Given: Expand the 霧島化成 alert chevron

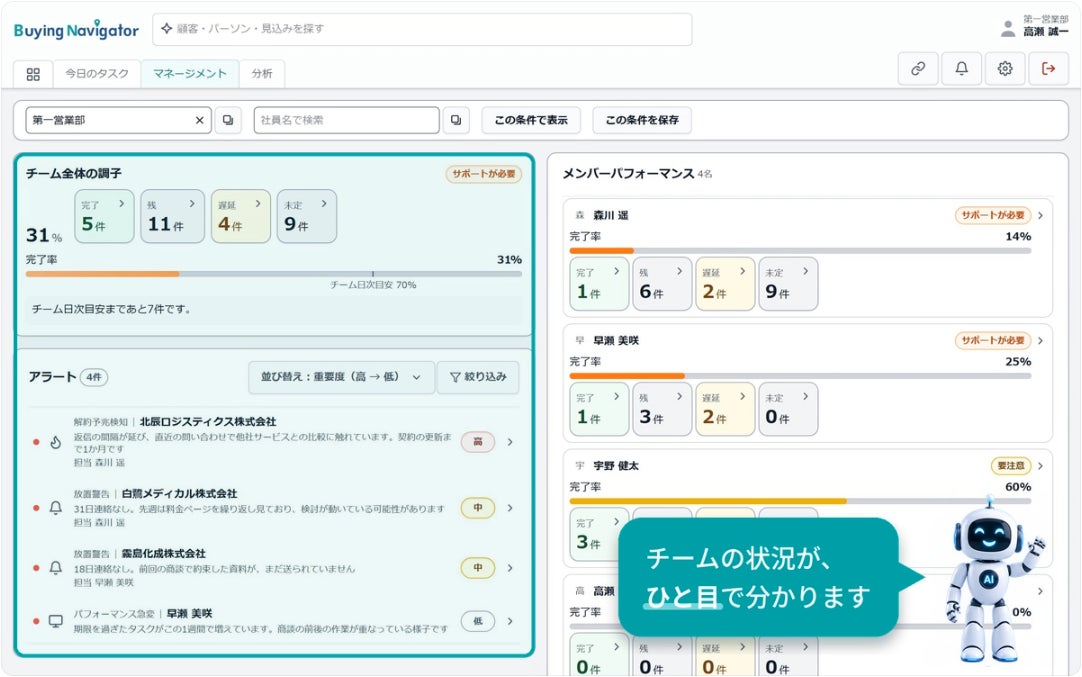Looking at the screenshot, I should coord(510,568).
